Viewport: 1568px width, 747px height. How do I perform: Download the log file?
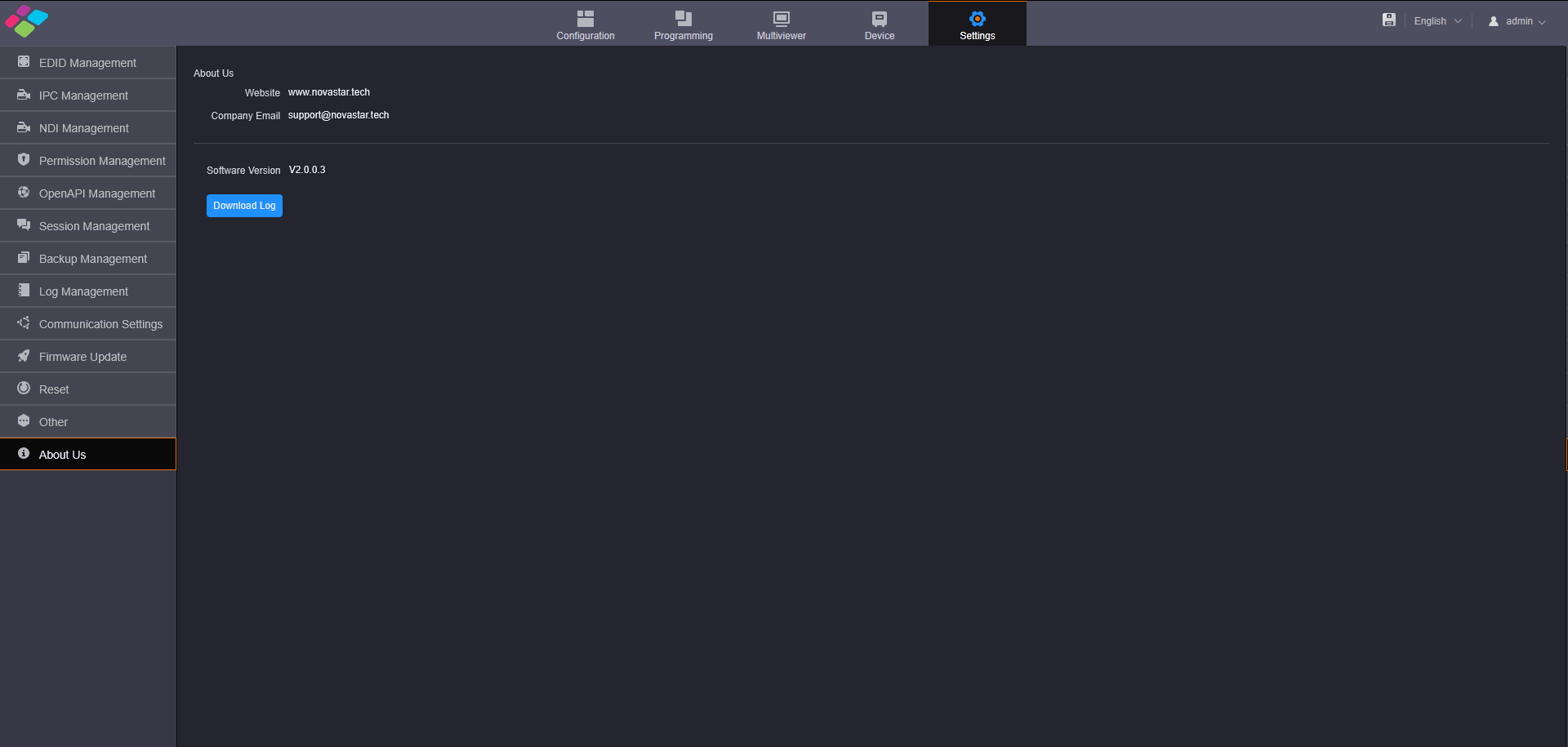244,206
